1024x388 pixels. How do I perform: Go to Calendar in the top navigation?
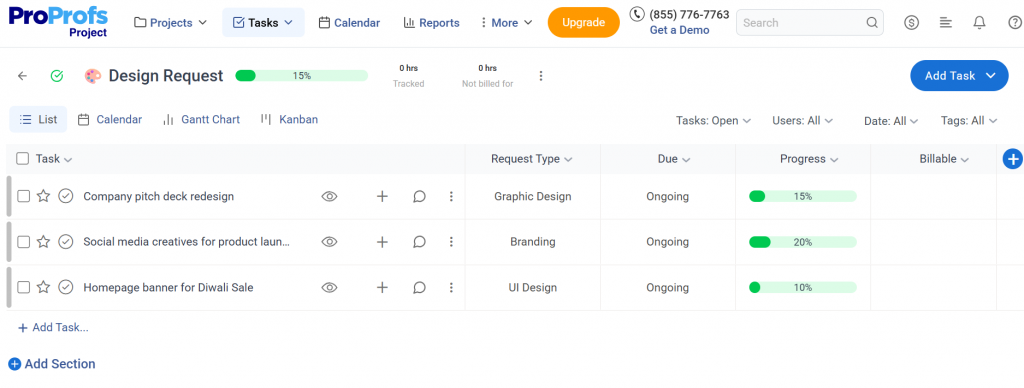tap(349, 23)
